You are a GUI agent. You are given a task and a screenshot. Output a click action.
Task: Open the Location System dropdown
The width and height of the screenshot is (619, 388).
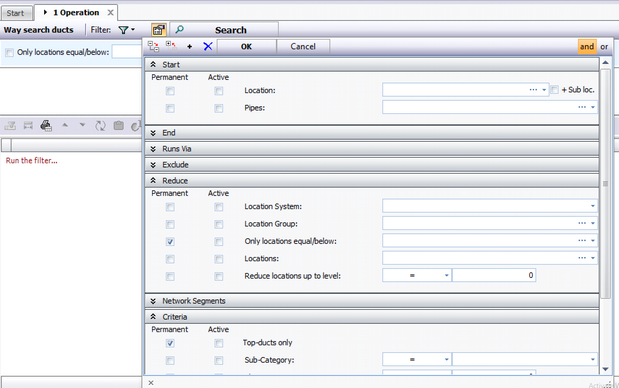[x=593, y=206]
